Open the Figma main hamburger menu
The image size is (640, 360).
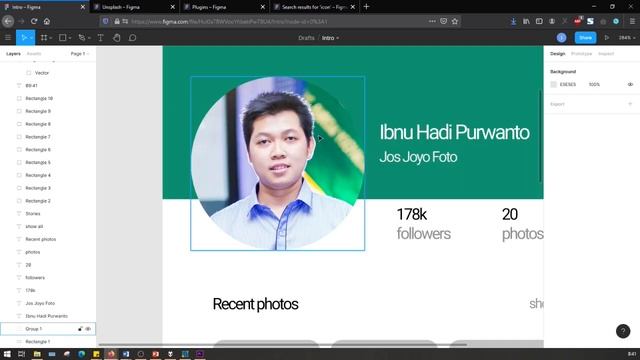click(8, 38)
